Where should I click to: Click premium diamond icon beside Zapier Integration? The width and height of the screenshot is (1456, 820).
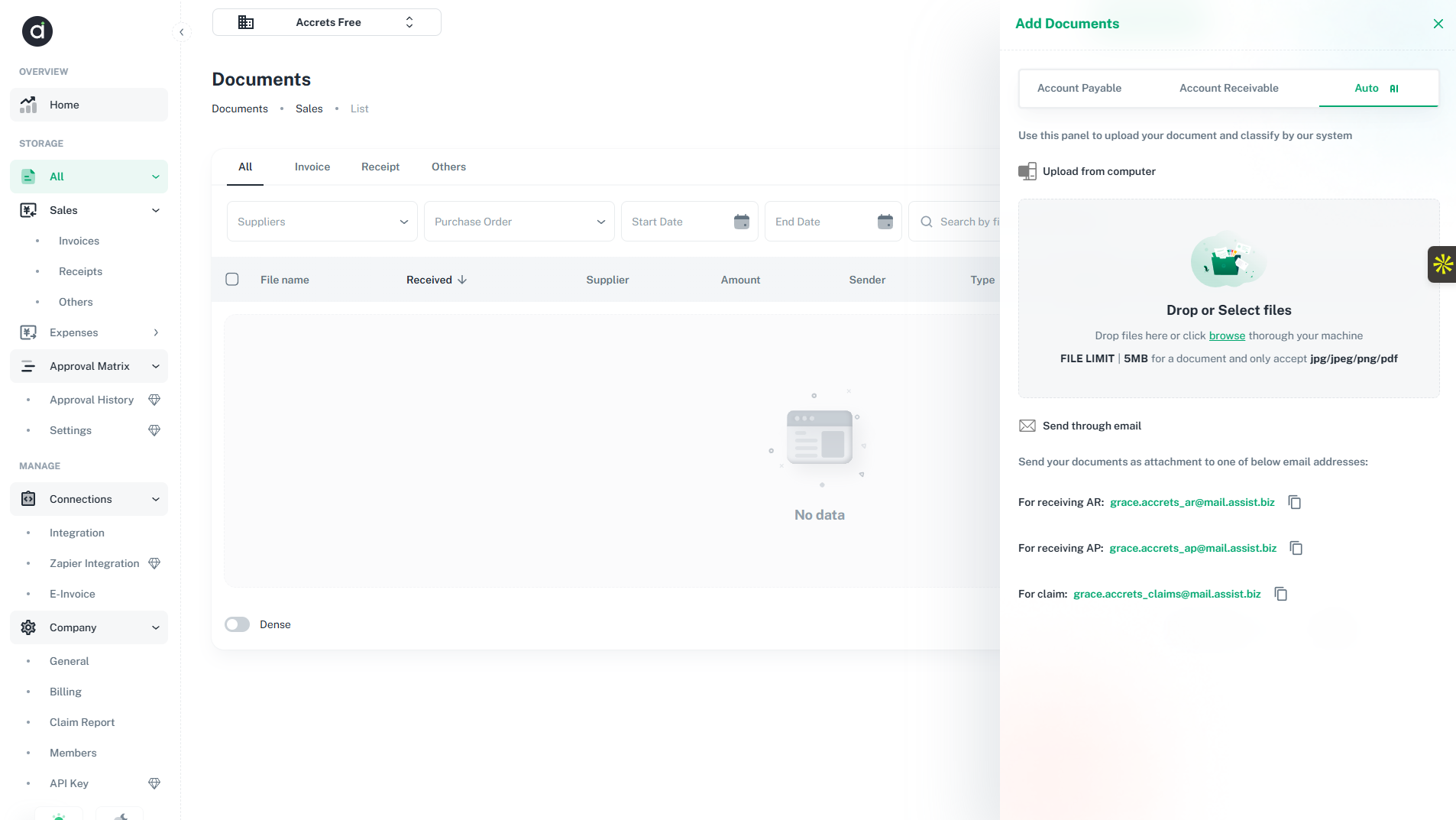pyautogui.click(x=154, y=563)
